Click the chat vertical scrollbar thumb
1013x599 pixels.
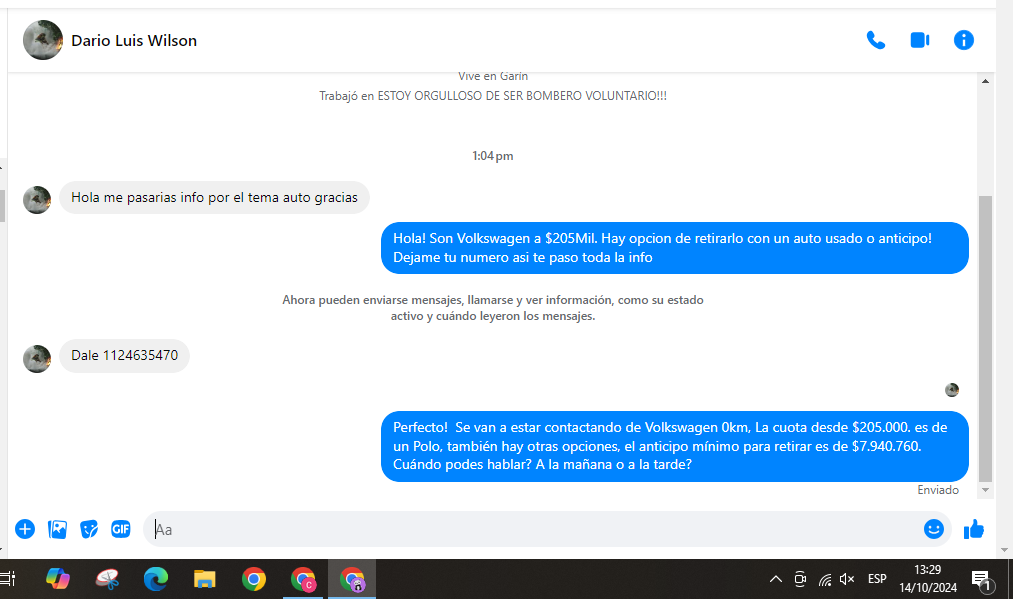pyautogui.click(x=985, y=339)
